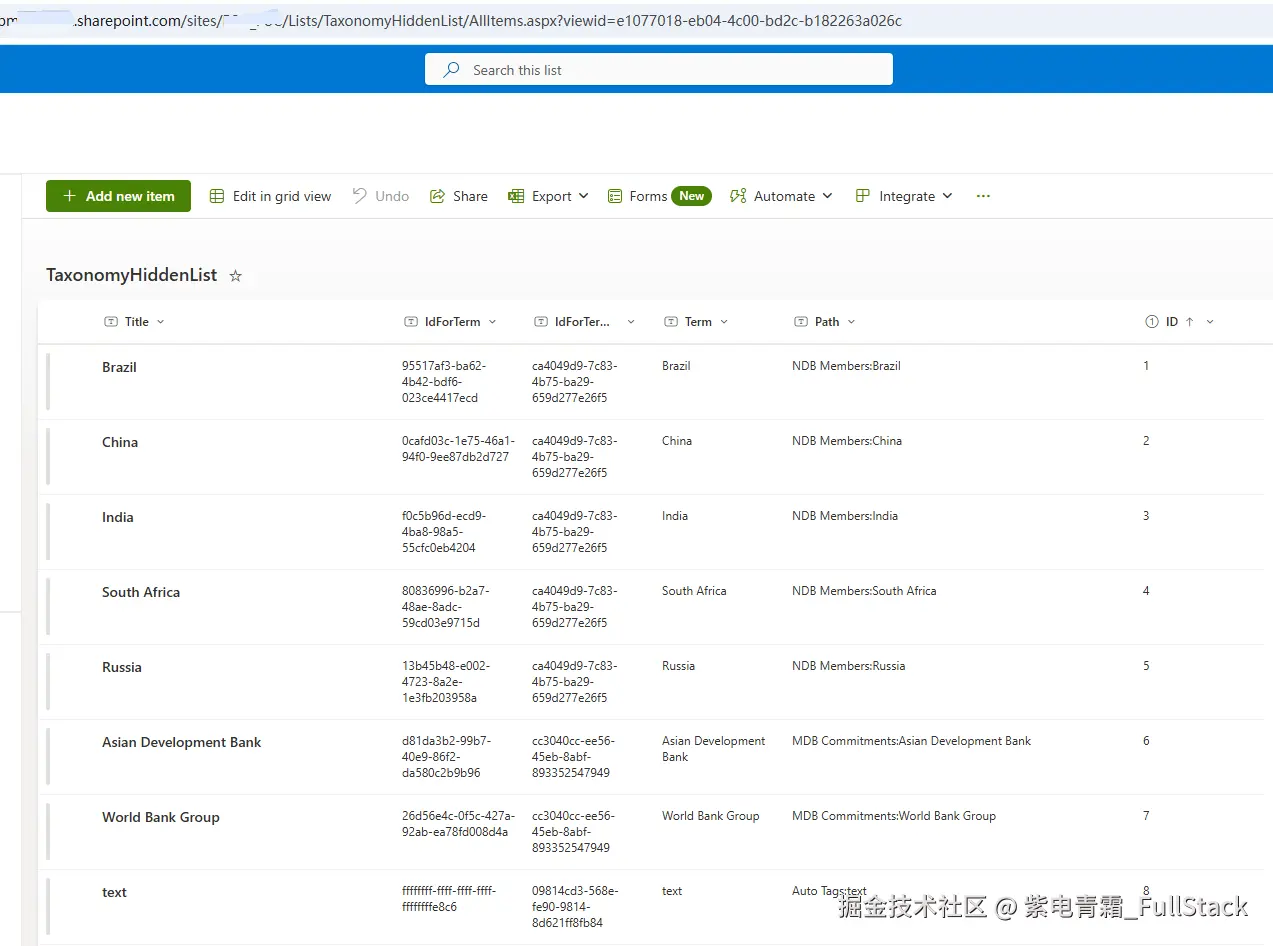Open the Asian Development Bank item title
The height and width of the screenshot is (946, 1273).
[x=181, y=742]
